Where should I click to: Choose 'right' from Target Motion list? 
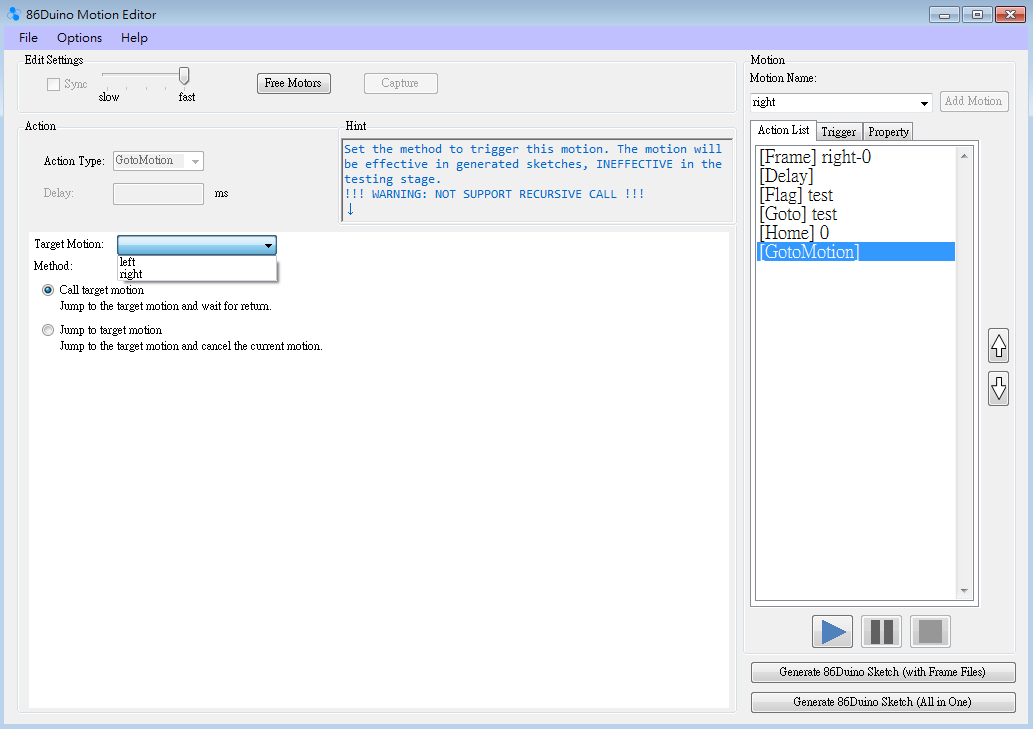pos(197,274)
